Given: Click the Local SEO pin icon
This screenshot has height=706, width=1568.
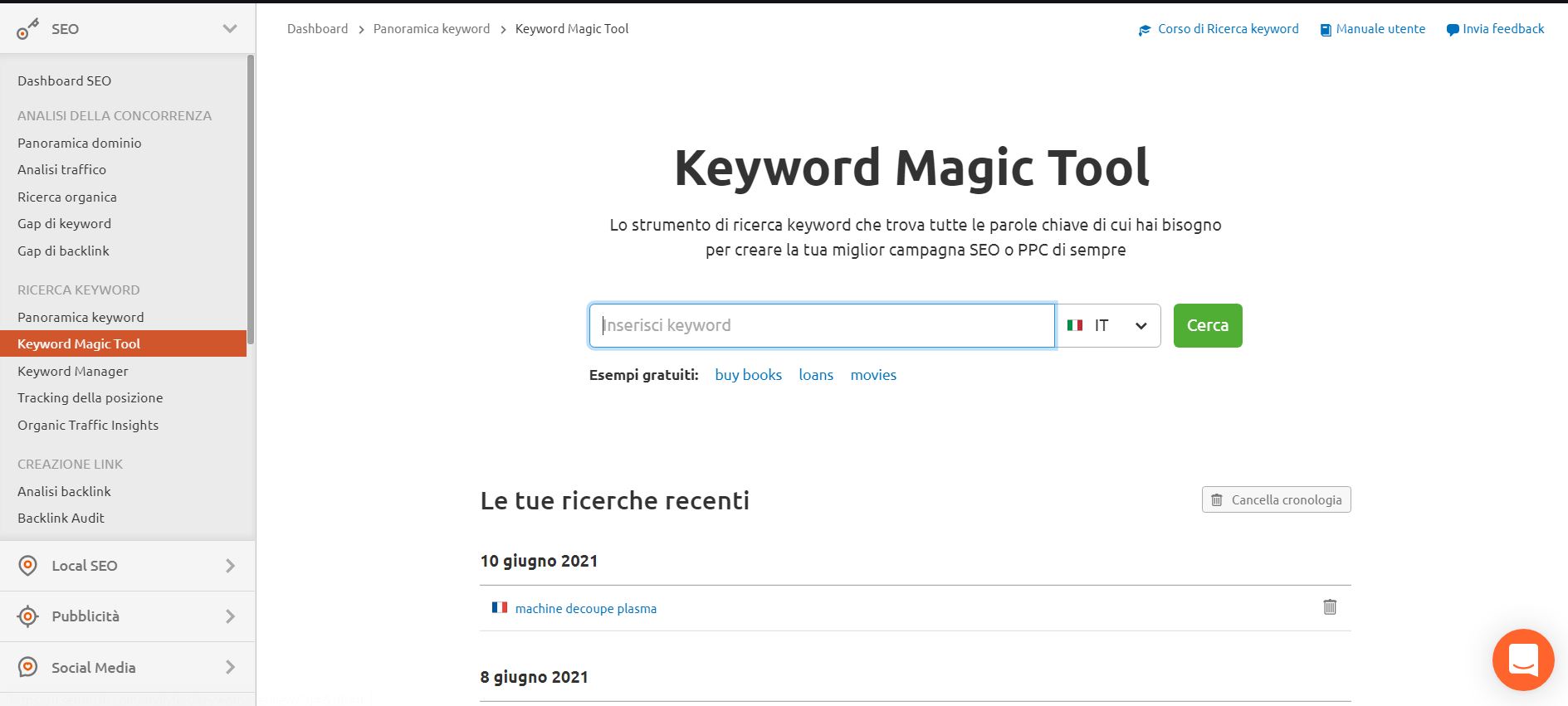Looking at the screenshot, I should (x=27, y=566).
